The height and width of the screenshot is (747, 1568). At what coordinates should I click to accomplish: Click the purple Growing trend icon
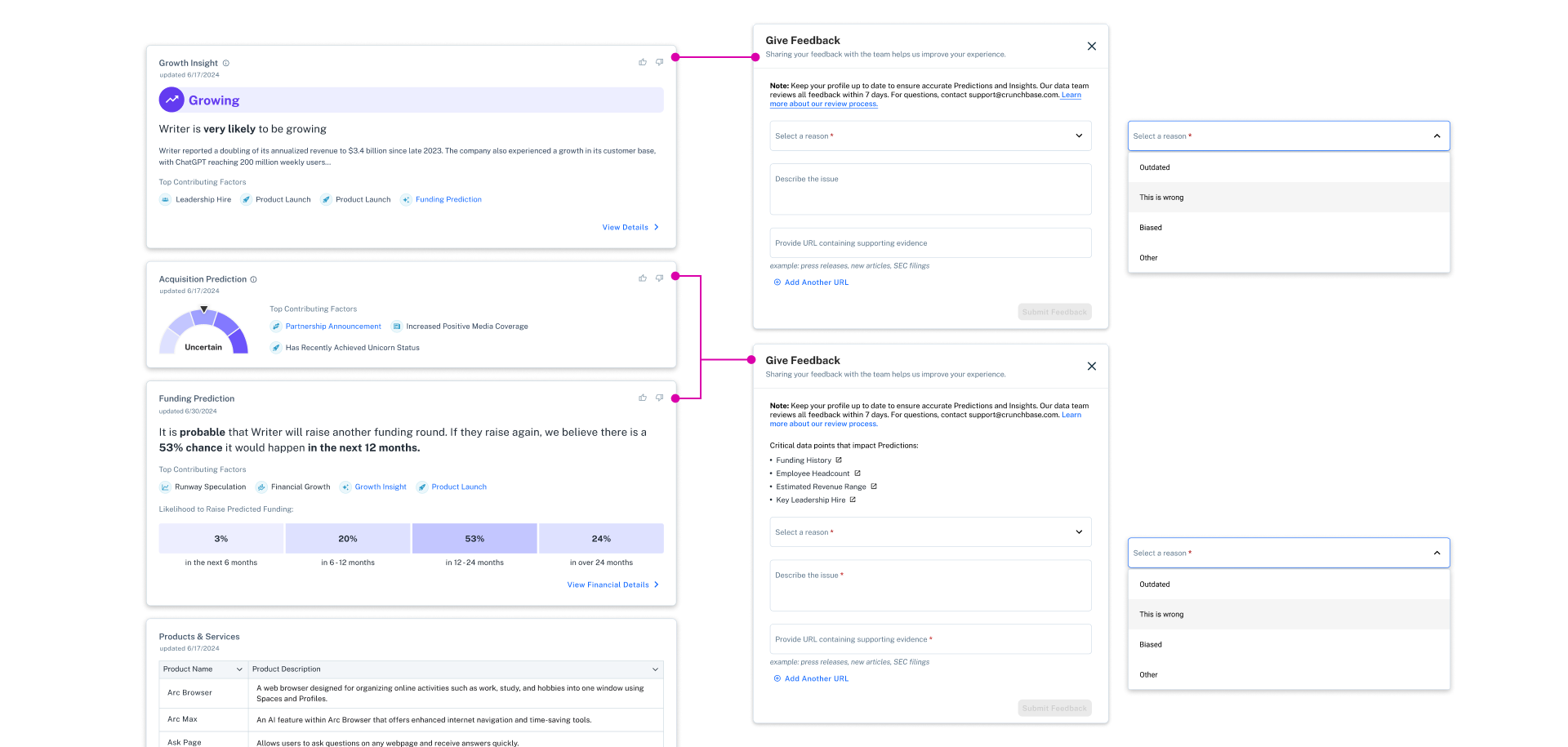pos(171,100)
